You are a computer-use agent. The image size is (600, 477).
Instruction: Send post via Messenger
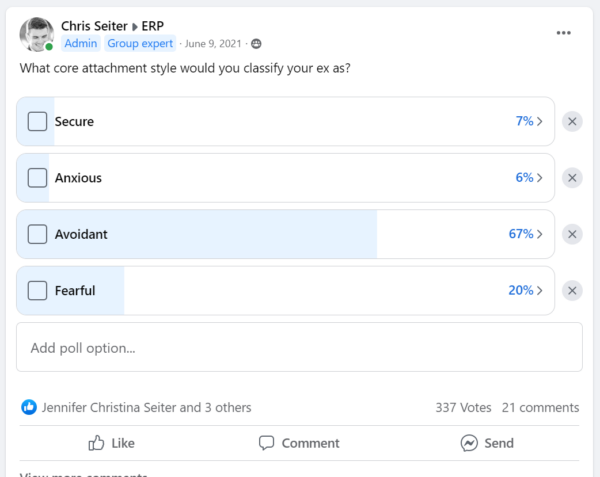coord(487,443)
